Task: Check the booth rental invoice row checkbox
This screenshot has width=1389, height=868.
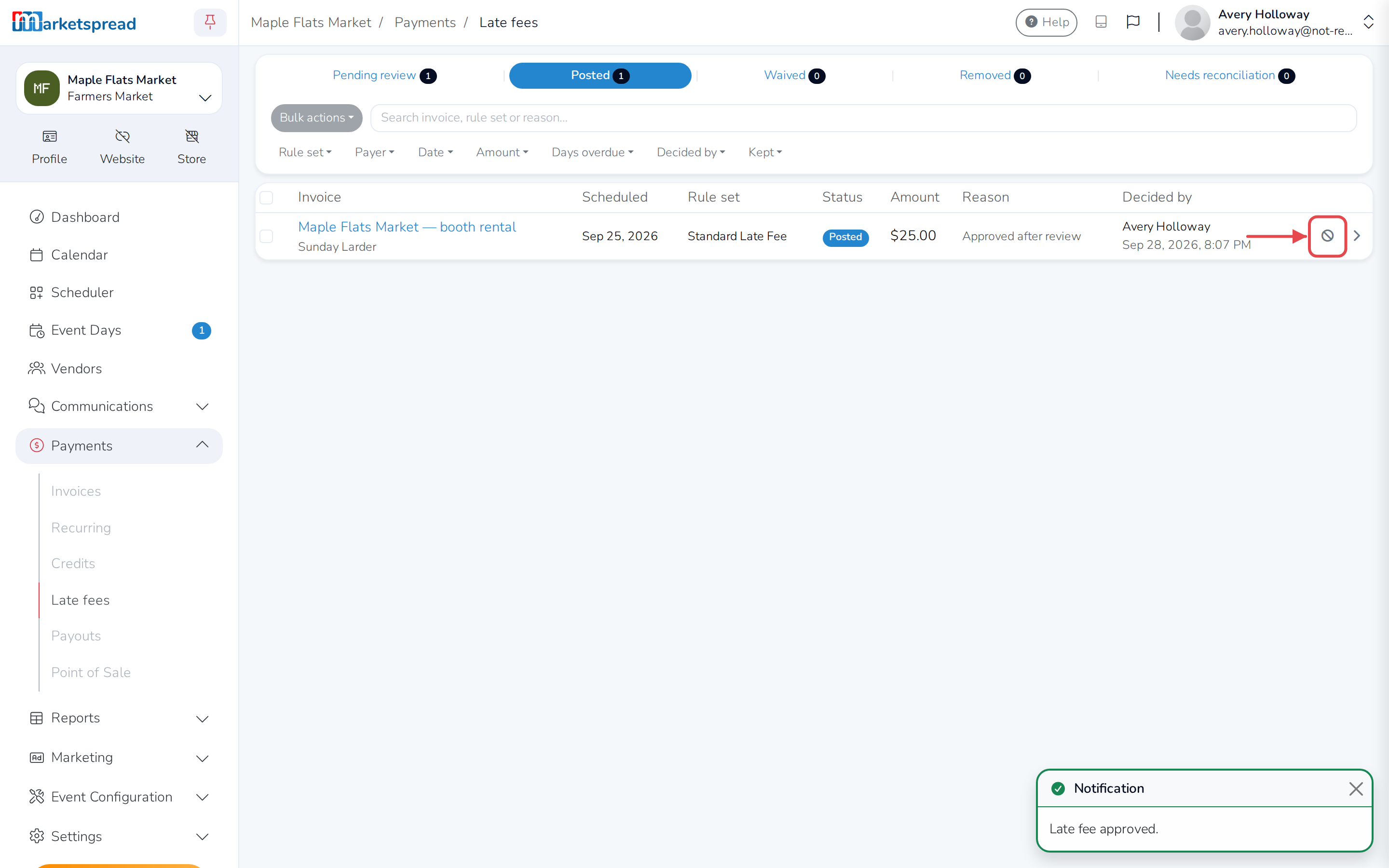Action: [x=266, y=236]
